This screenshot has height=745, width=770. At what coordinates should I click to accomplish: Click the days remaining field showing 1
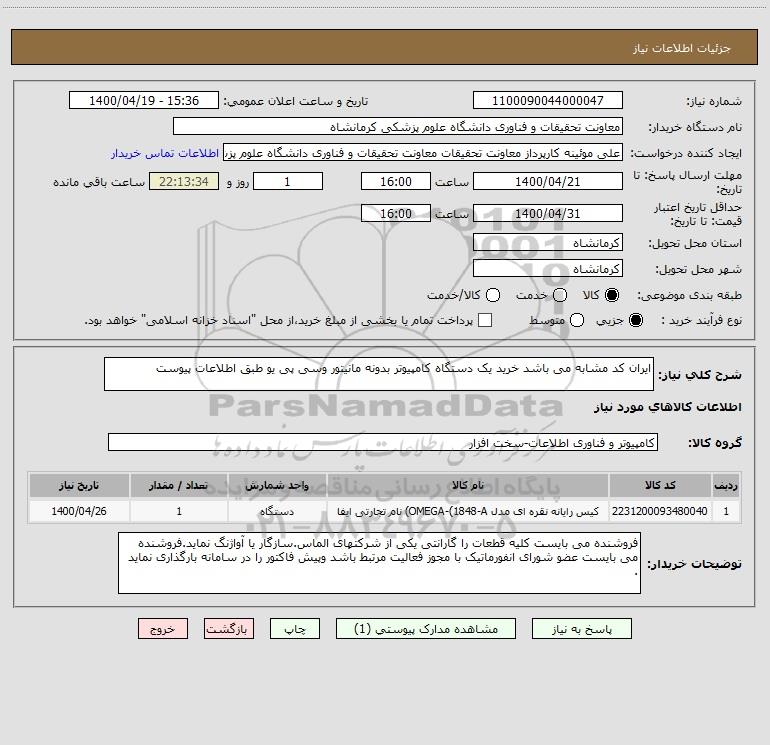coord(288,181)
